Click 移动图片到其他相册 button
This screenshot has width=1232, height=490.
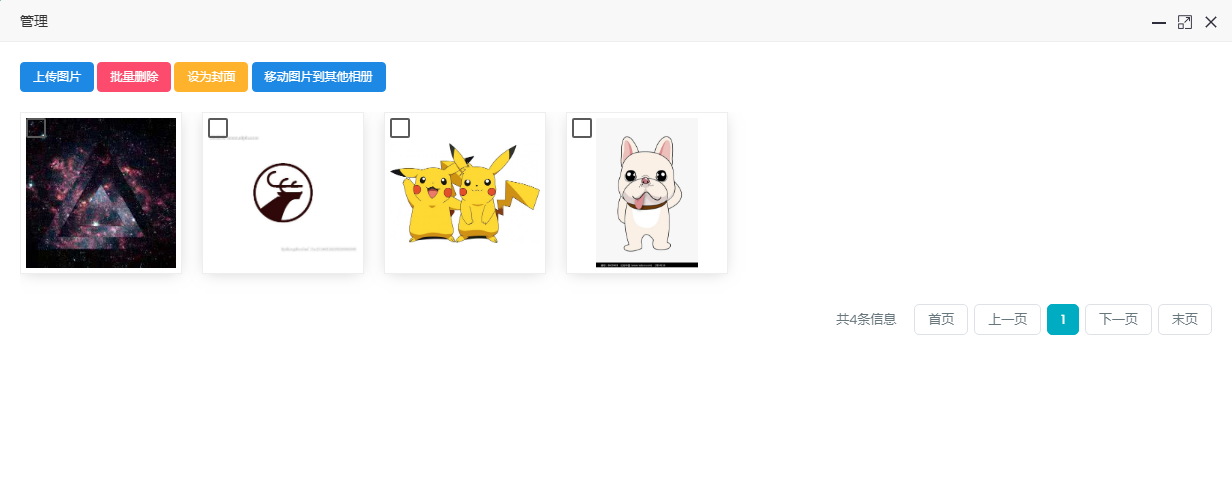tap(318, 77)
